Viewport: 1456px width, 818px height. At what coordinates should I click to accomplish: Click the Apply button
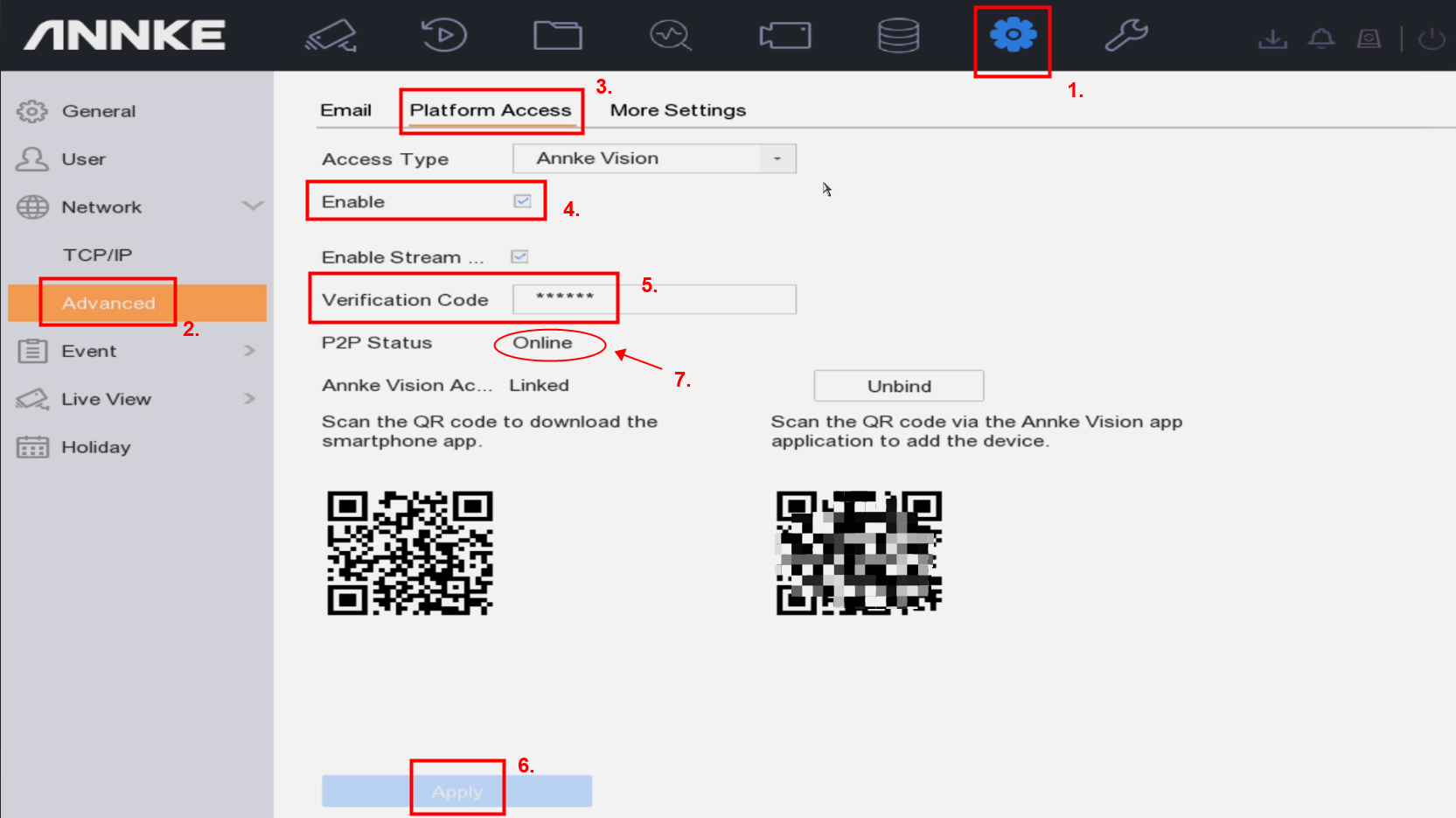[456, 791]
